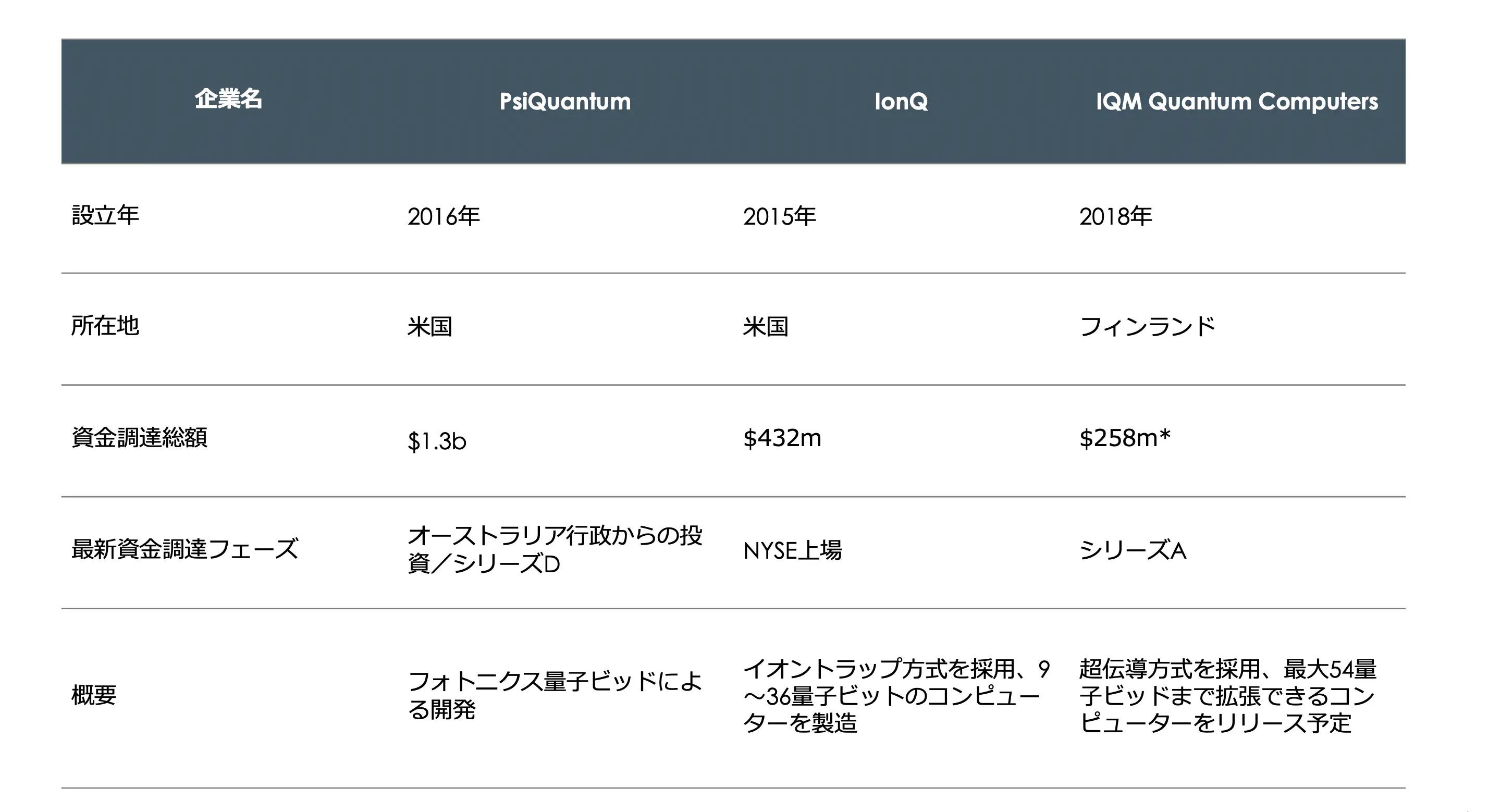The width and height of the screenshot is (1501, 812).
Task: Click the 概要 row label
Action: tap(94, 695)
